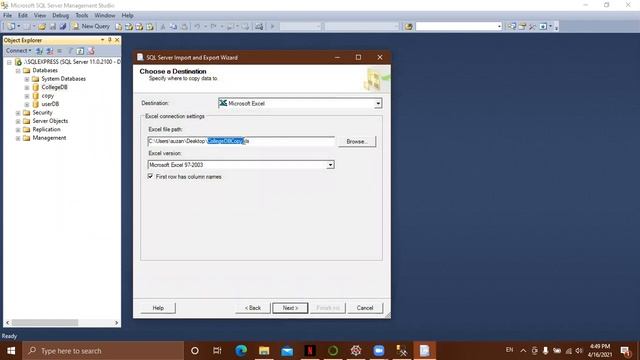Expand the Management folder
The width and height of the screenshot is (640, 360).
point(18,138)
